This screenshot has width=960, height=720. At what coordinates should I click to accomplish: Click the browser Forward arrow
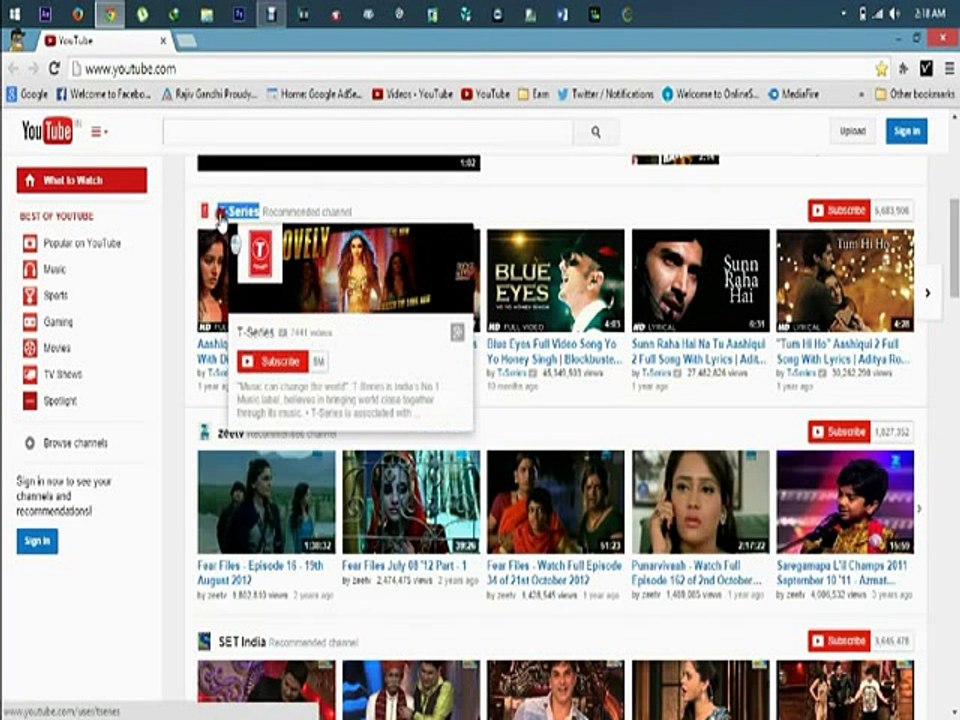[x=33, y=69]
